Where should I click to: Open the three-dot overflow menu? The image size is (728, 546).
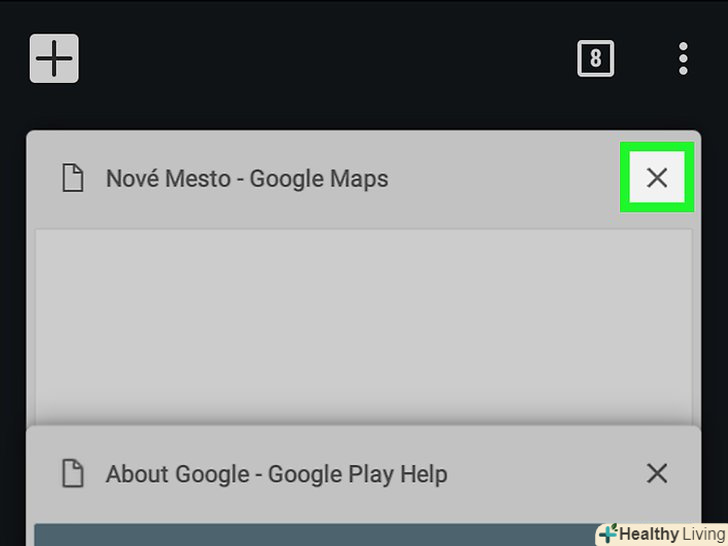coord(683,58)
